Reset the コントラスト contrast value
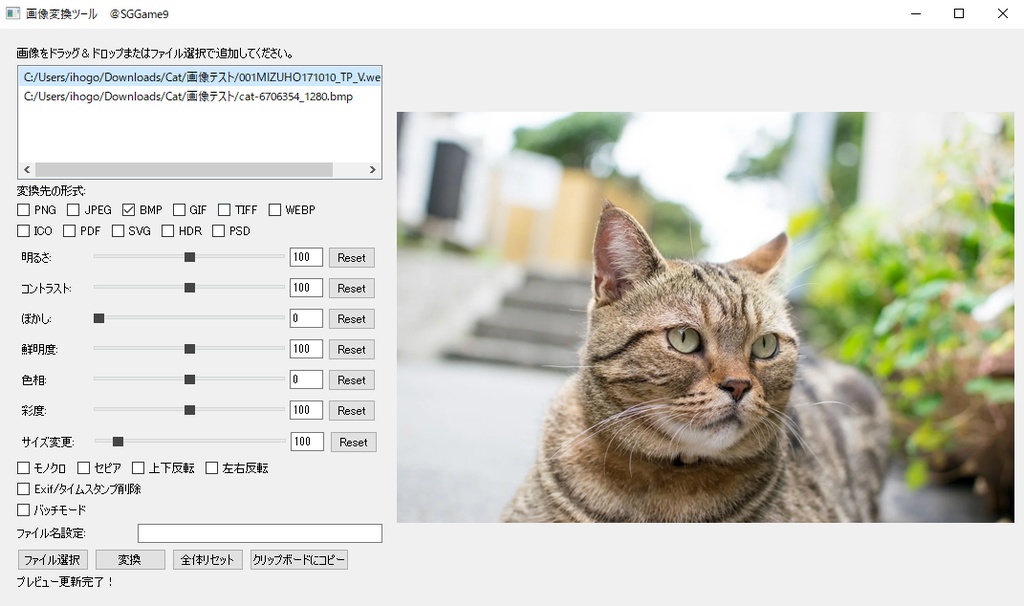This screenshot has width=1024, height=606. coord(351,288)
